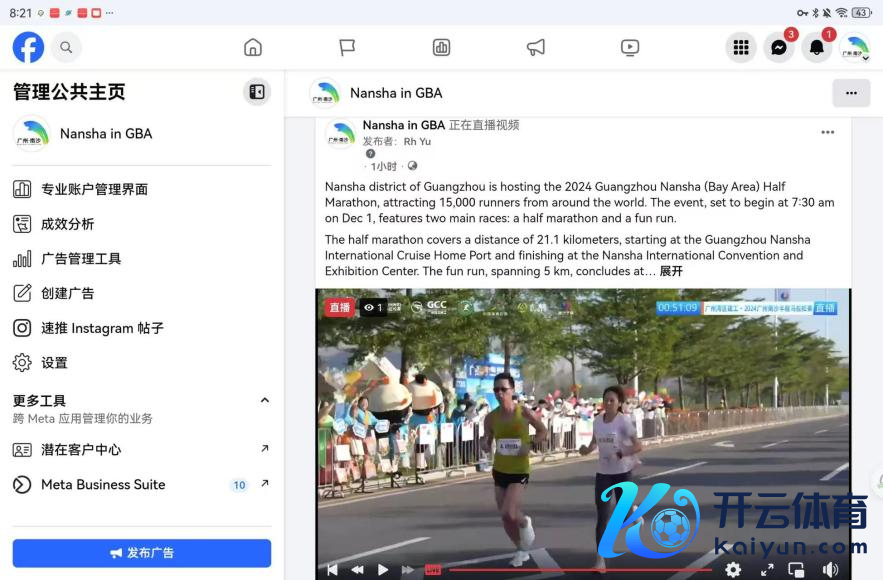883x580 pixels.
Task: Open the profile account dropdown avatar
Action: tap(853, 47)
